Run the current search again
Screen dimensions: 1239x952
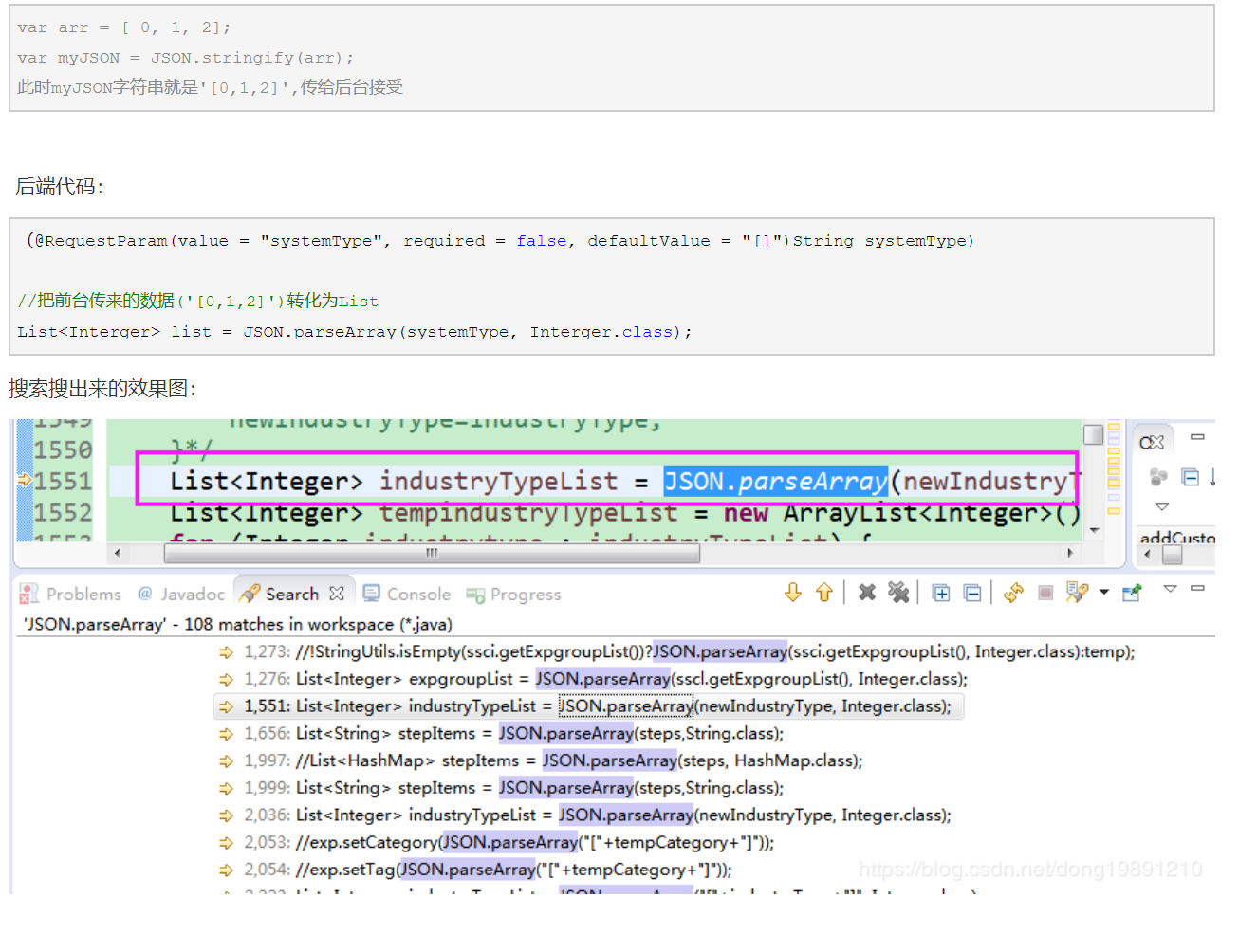pyautogui.click(x=1014, y=593)
